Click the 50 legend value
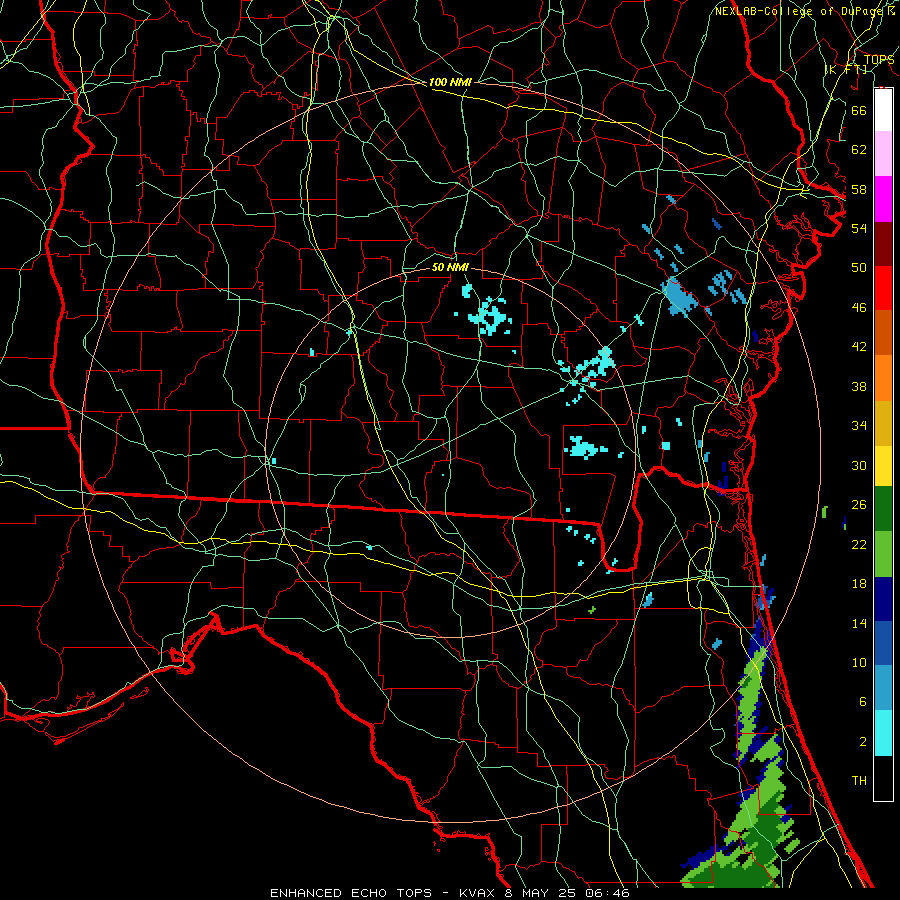This screenshot has width=900, height=900. (859, 268)
